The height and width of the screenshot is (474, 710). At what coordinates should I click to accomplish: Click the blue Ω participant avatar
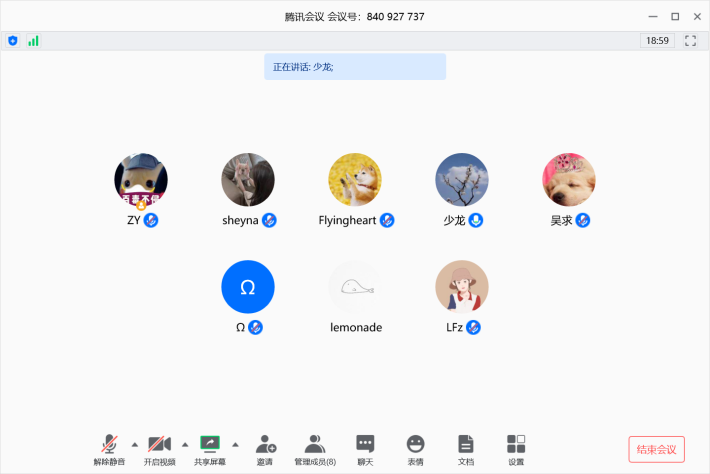coord(247,287)
